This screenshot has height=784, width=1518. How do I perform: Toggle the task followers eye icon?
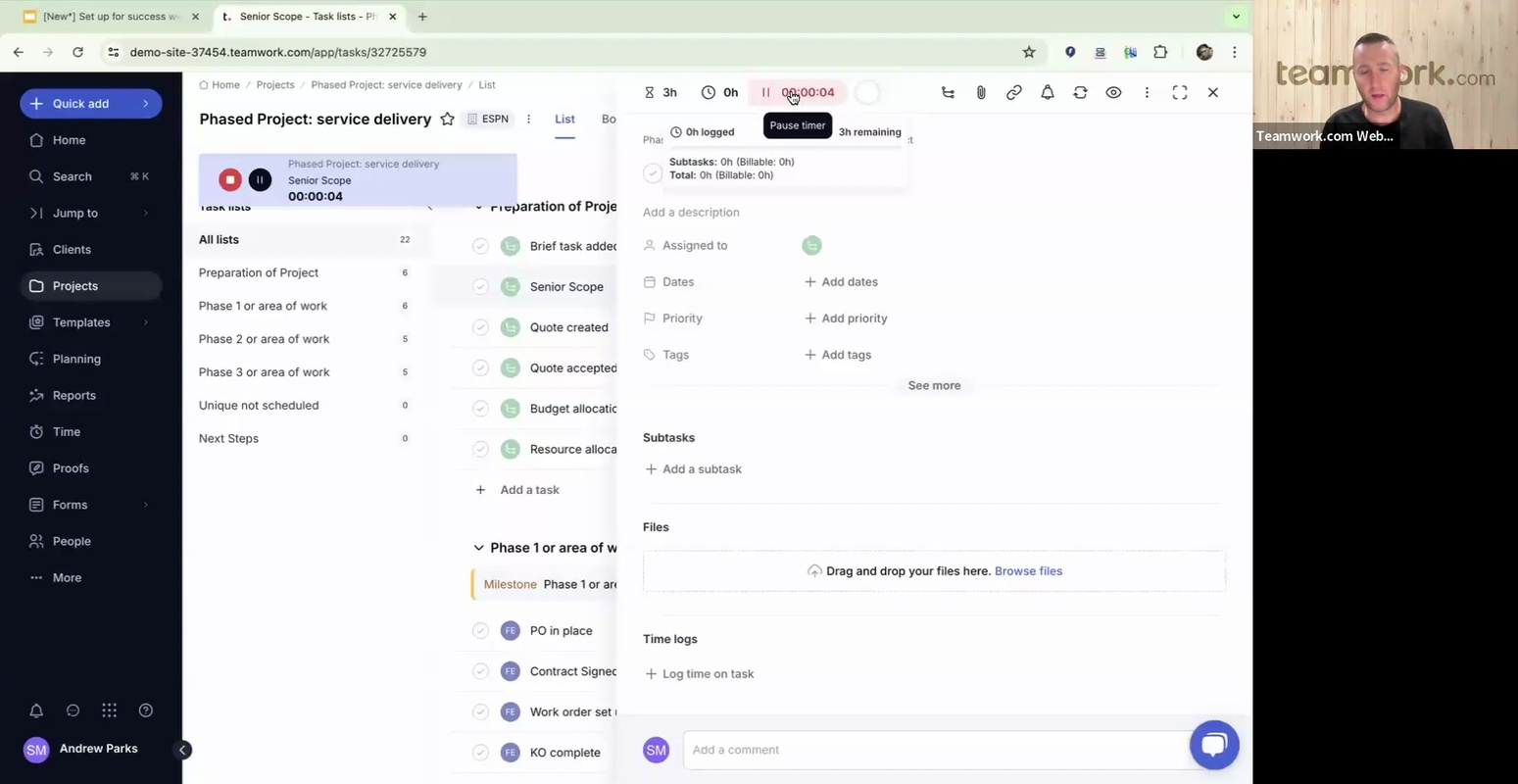[x=1114, y=92]
